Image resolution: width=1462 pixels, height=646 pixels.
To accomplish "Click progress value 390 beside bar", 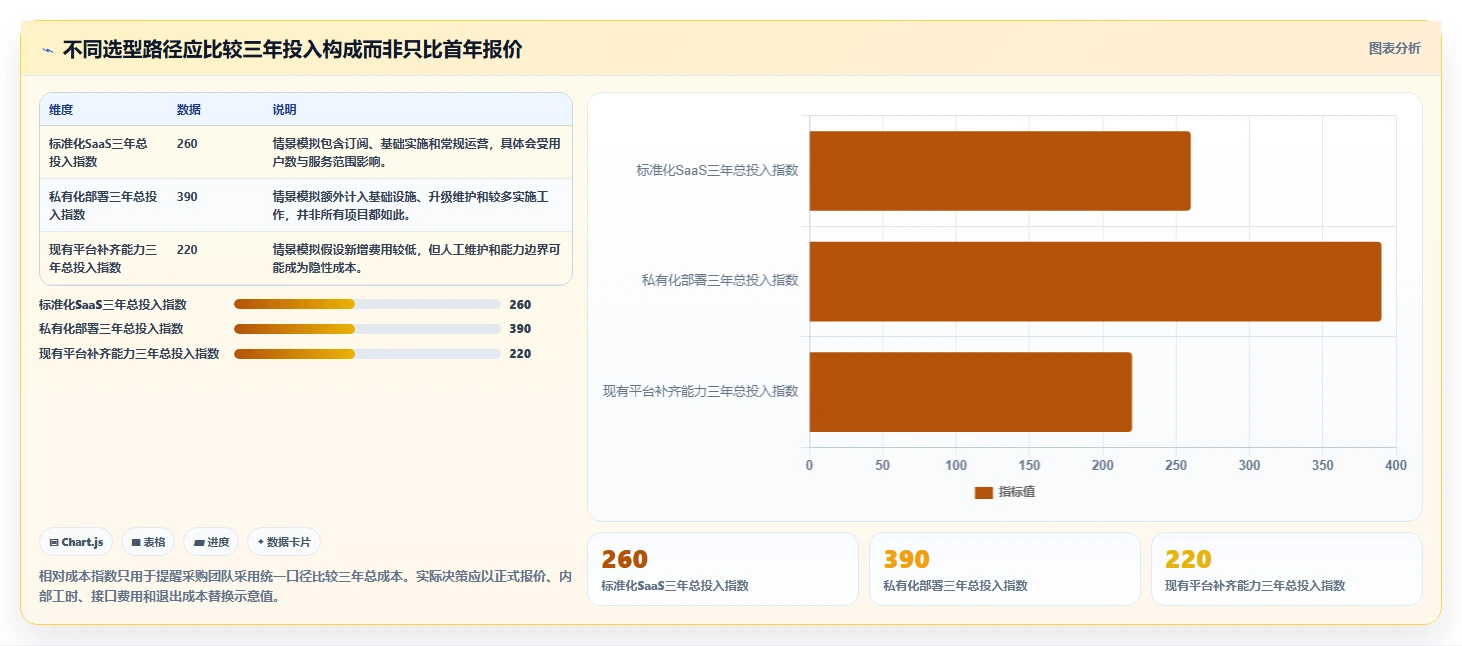I will tap(520, 329).
